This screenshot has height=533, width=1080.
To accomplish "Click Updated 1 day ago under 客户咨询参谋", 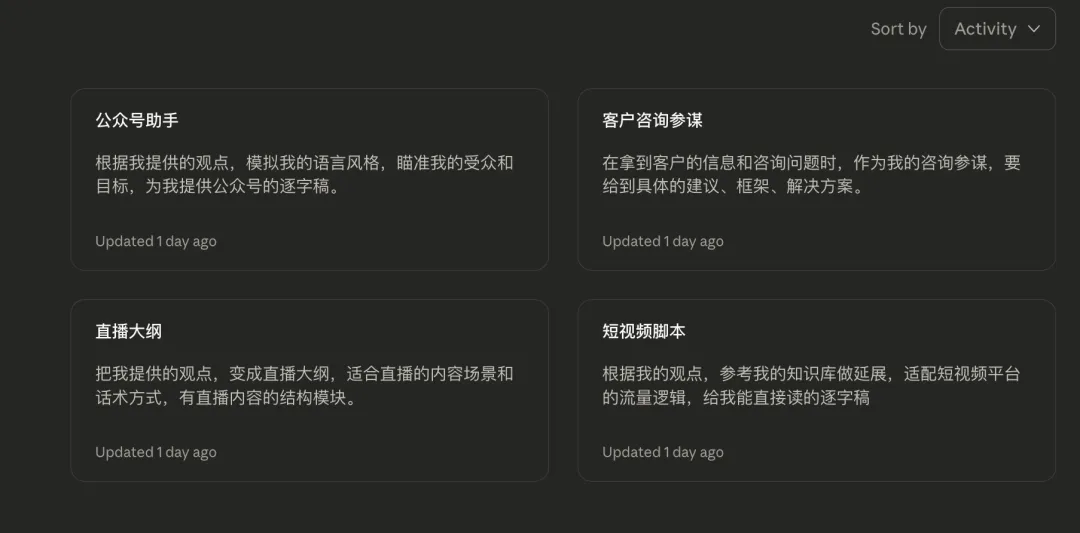I will (x=663, y=241).
